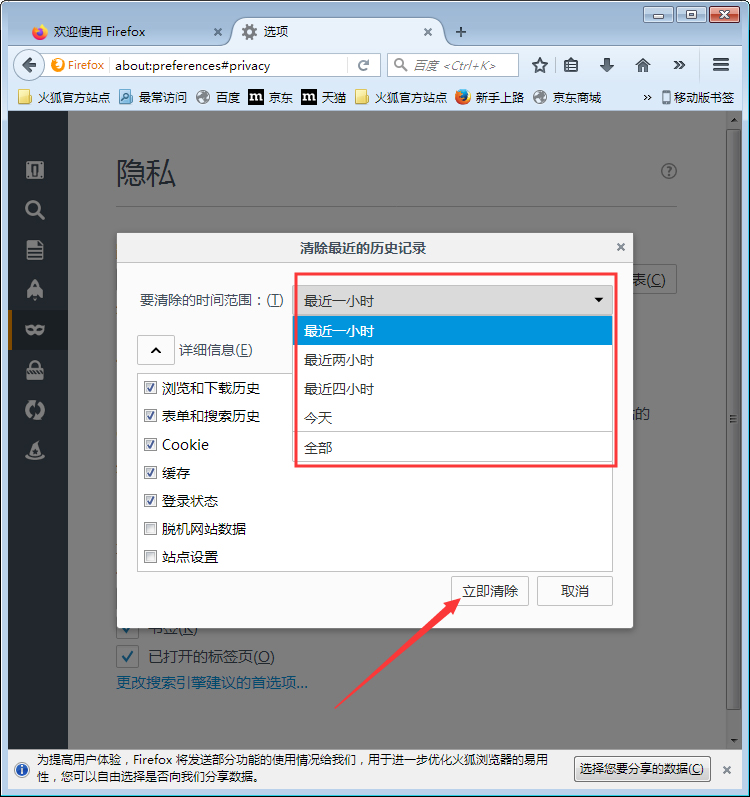Open the Search panel in preferences sidebar
The image size is (750, 797).
click(35, 210)
